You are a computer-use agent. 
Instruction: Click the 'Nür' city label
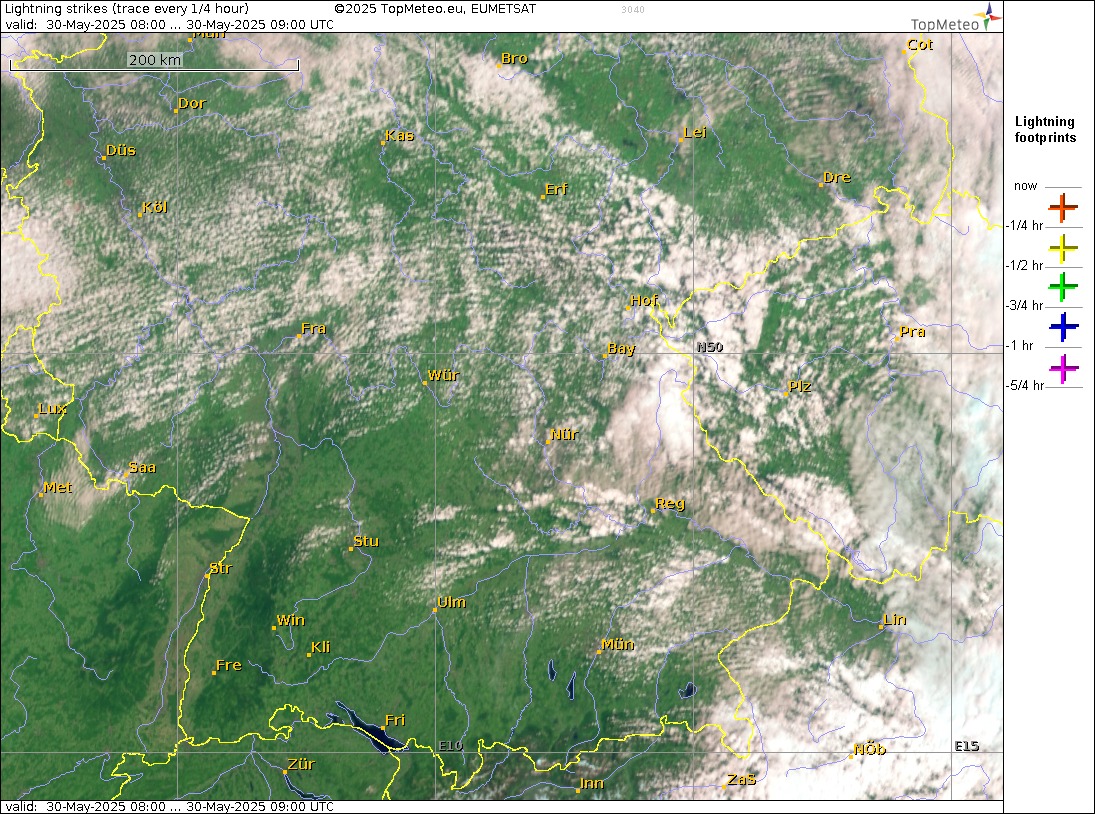coord(564,434)
